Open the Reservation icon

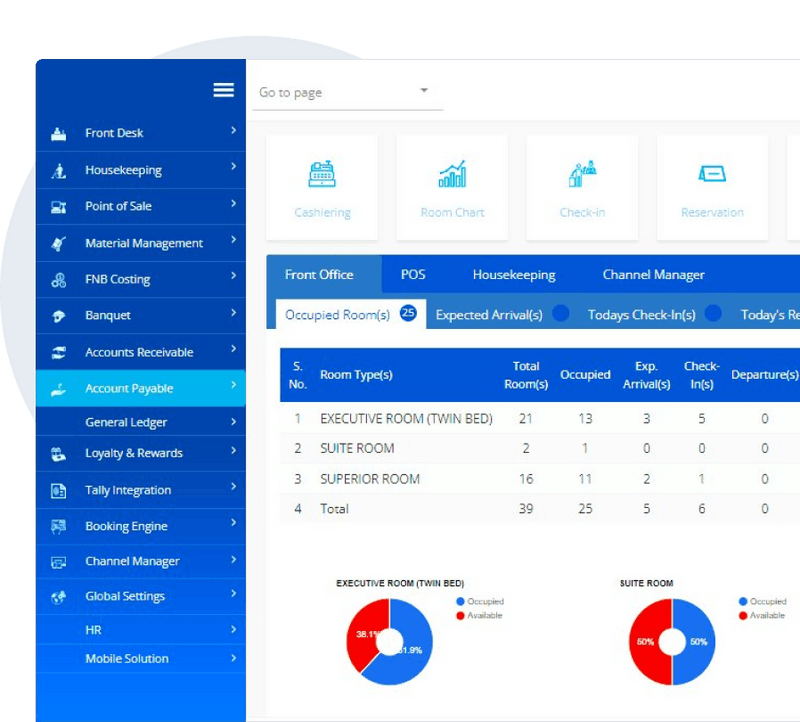712,172
